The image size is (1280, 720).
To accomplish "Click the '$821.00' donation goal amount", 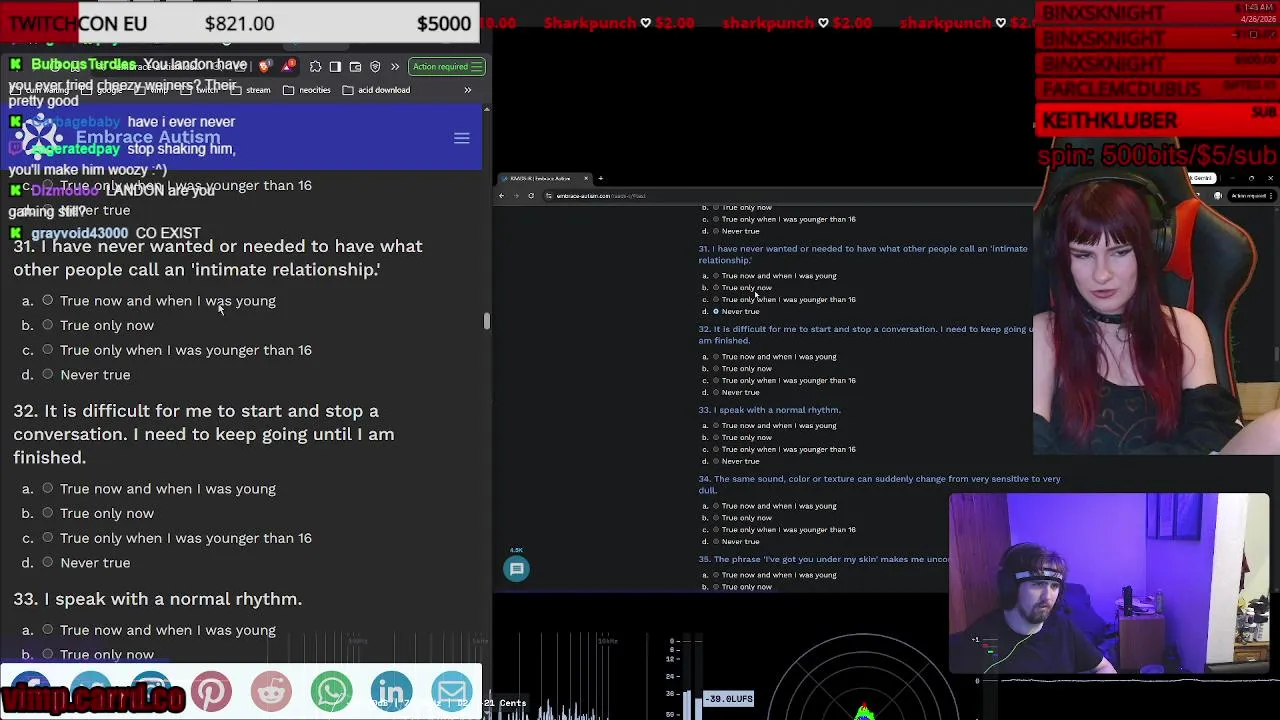I will tap(239, 23).
